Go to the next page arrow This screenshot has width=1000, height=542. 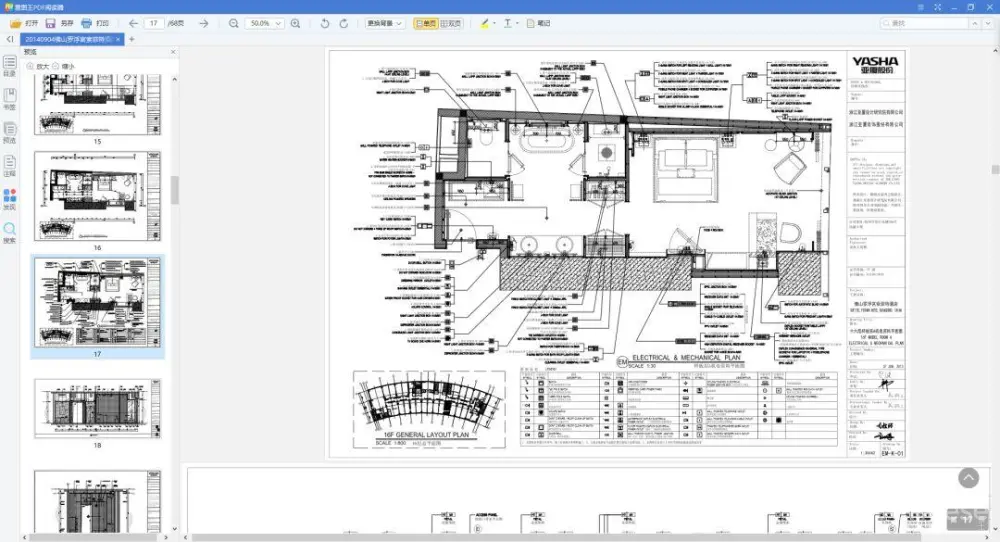203,23
